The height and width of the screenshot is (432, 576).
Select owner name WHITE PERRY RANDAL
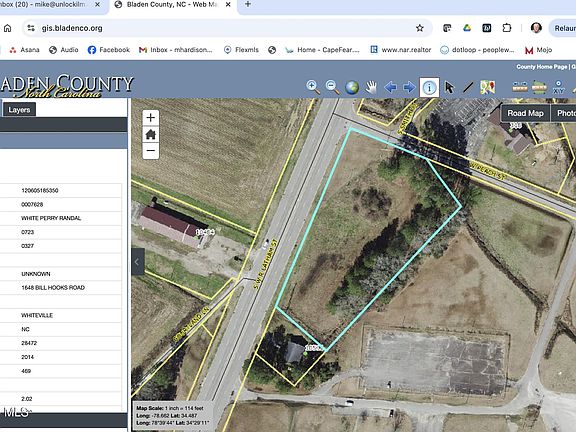(51, 218)
